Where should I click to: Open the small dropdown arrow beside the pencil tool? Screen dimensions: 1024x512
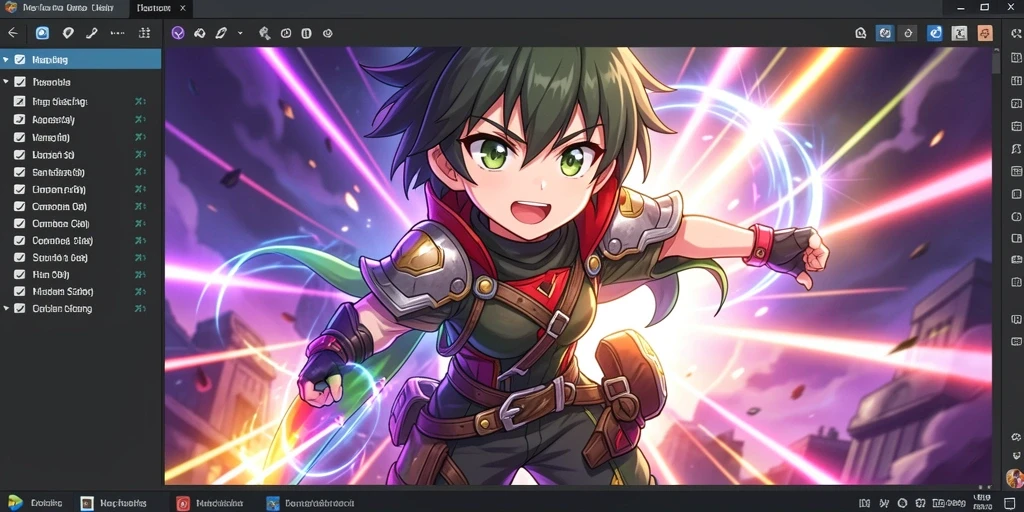(240, 33)
